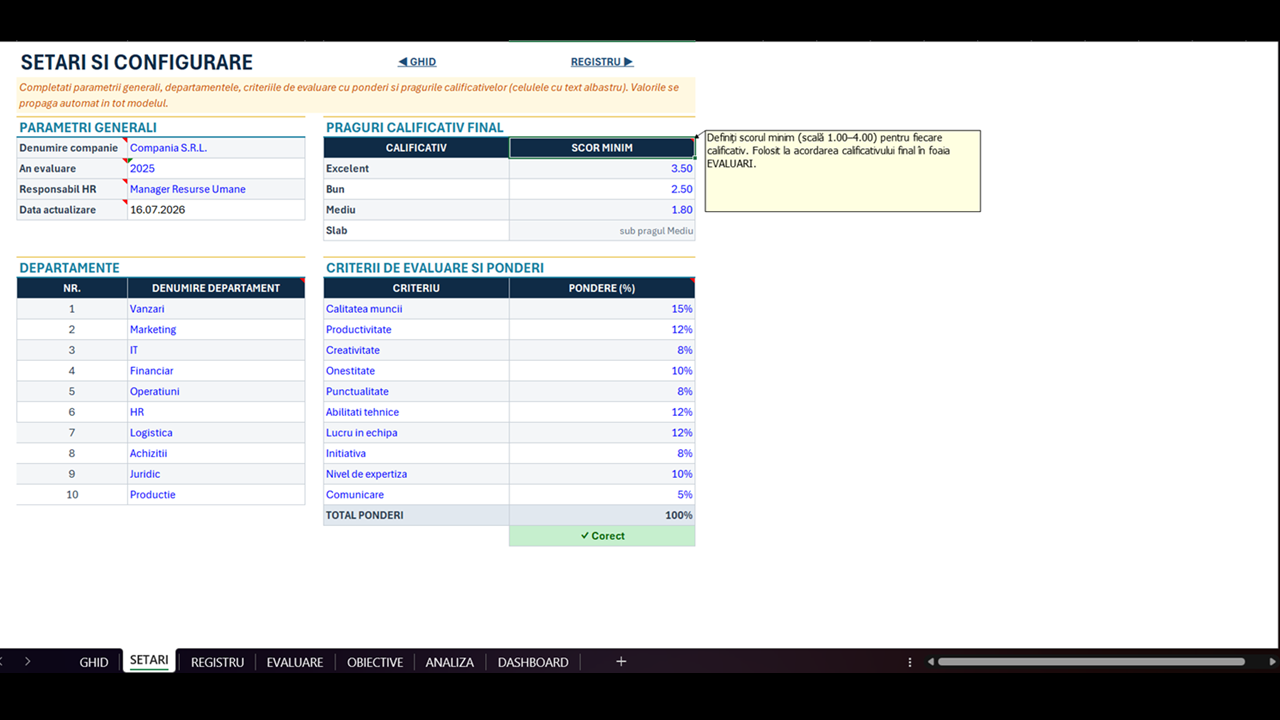Show the DASHBOARD sheet tab
The height and width of the screenshot is (720, 1280).
click(533, 662)
